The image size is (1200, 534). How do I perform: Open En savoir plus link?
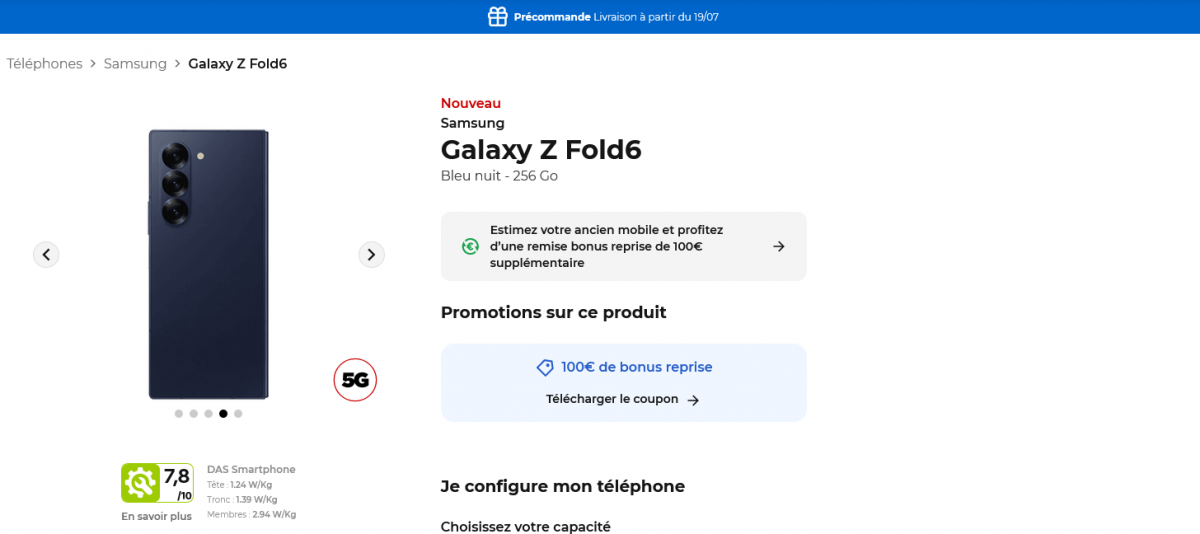point(156,517)
